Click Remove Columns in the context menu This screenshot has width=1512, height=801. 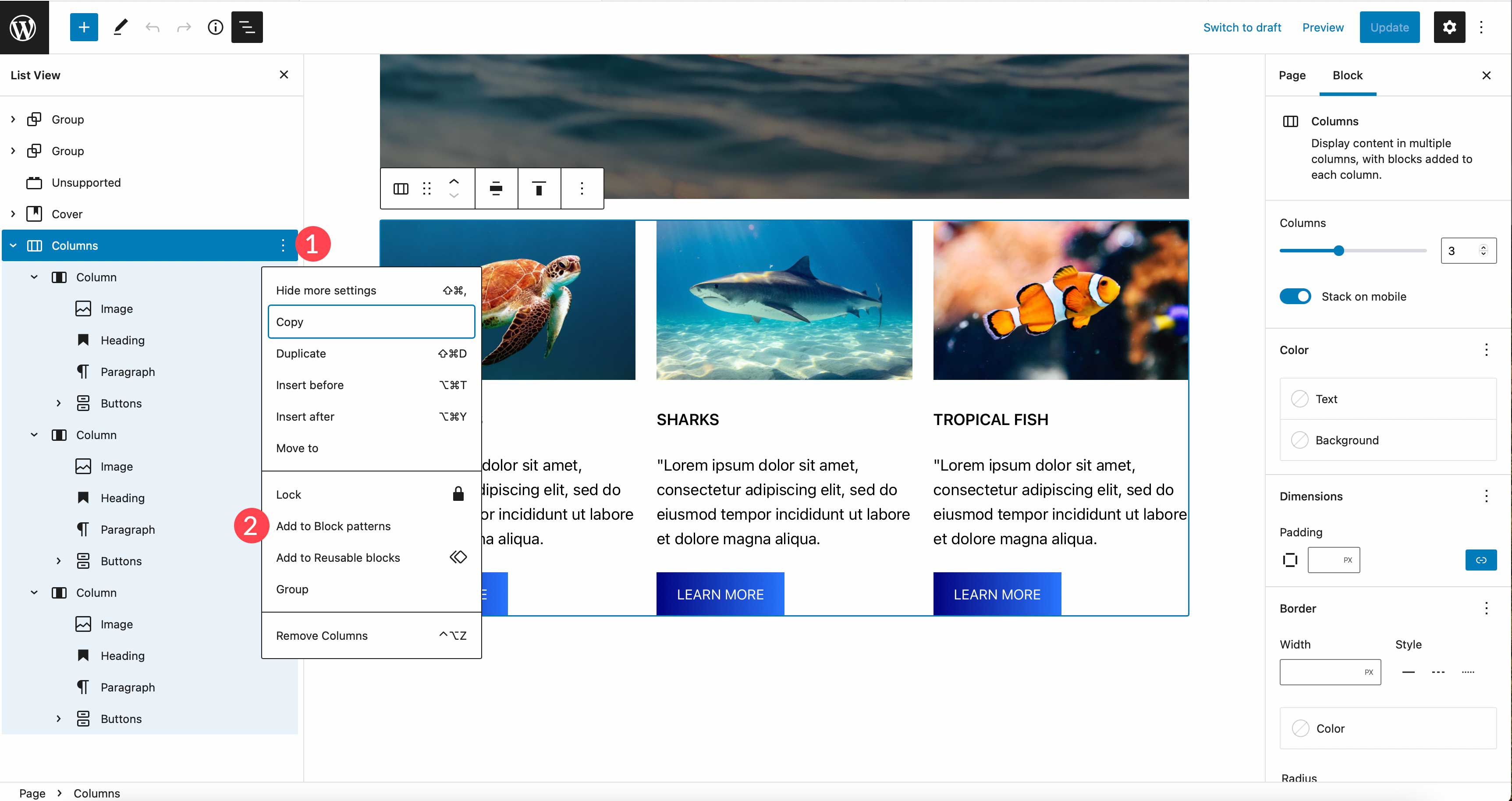[x=322, y=635]
